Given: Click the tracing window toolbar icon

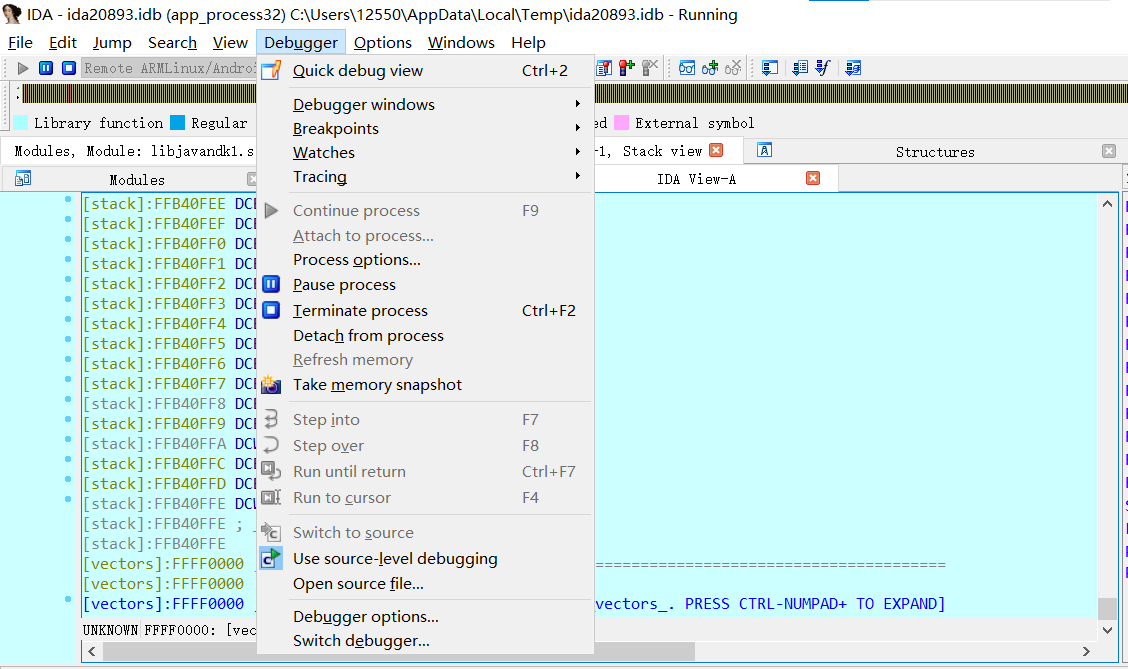Looking at the screenshot, I should 770,68.
